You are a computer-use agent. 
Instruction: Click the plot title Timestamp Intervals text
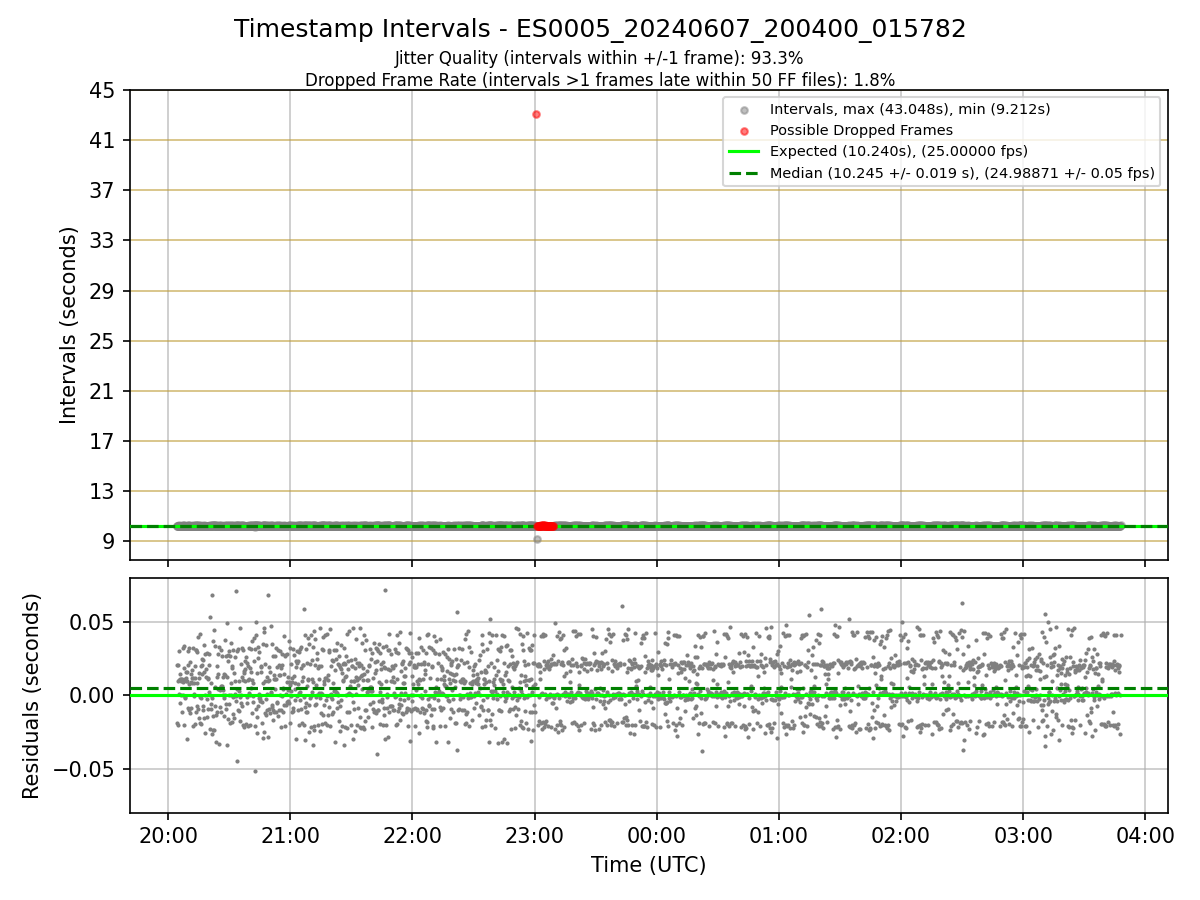[x=600, y=29]
